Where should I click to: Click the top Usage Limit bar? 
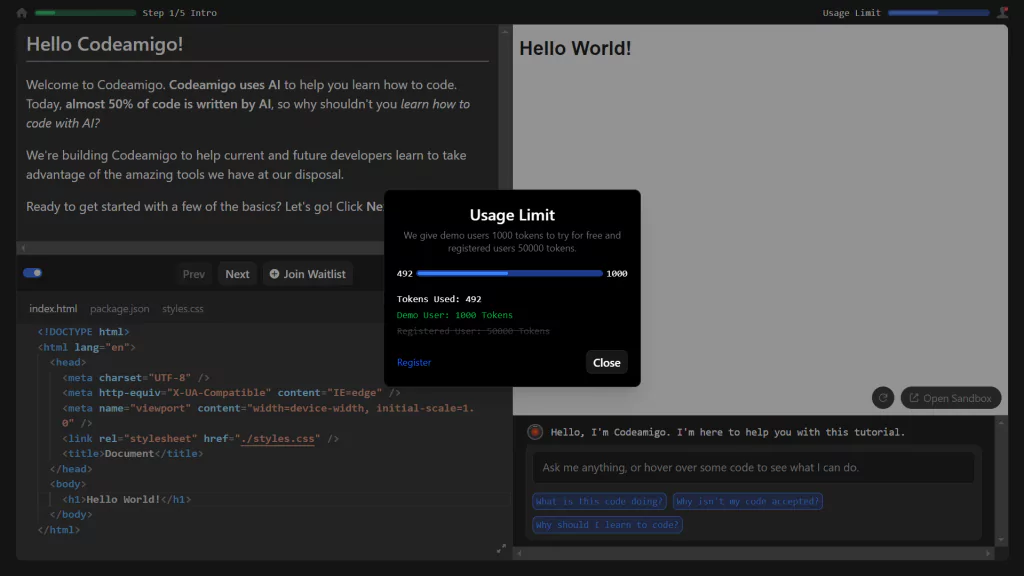pos(938,12)
